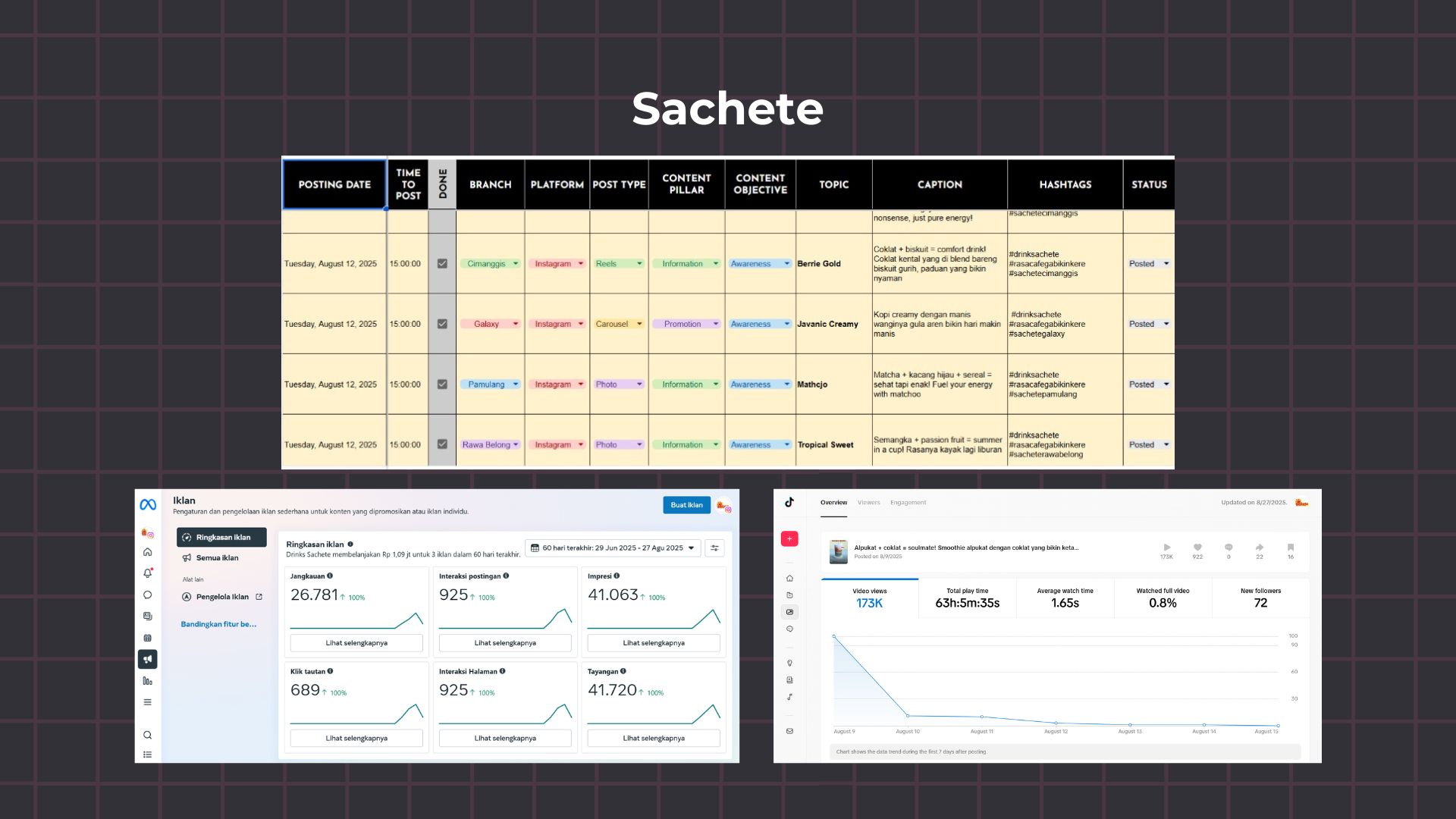The image size is (1456, 819).
Task: Open the Bandingkan fitur be... link
Action: [x=218, y=624]
